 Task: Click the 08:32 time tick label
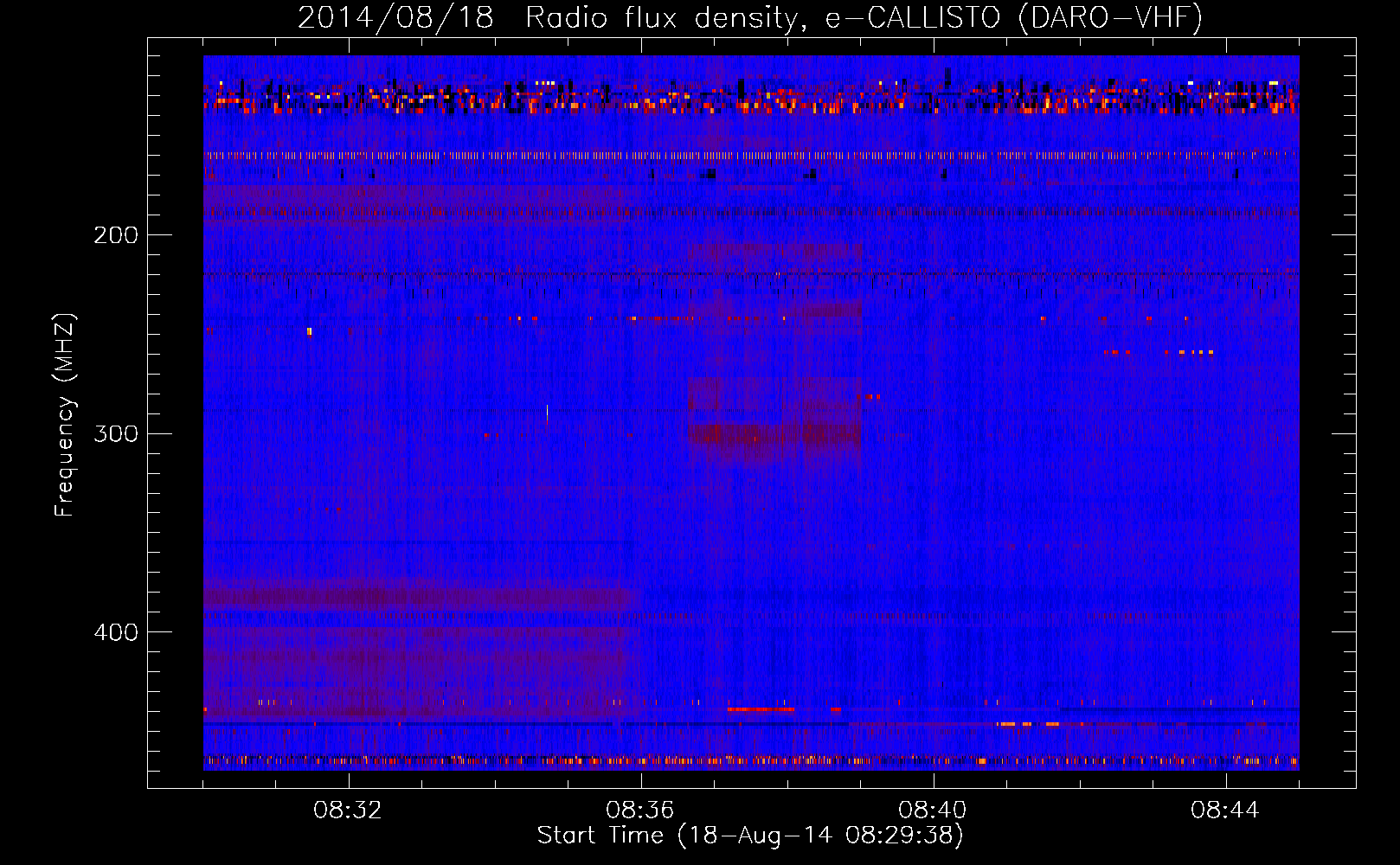tap(348, 811)
